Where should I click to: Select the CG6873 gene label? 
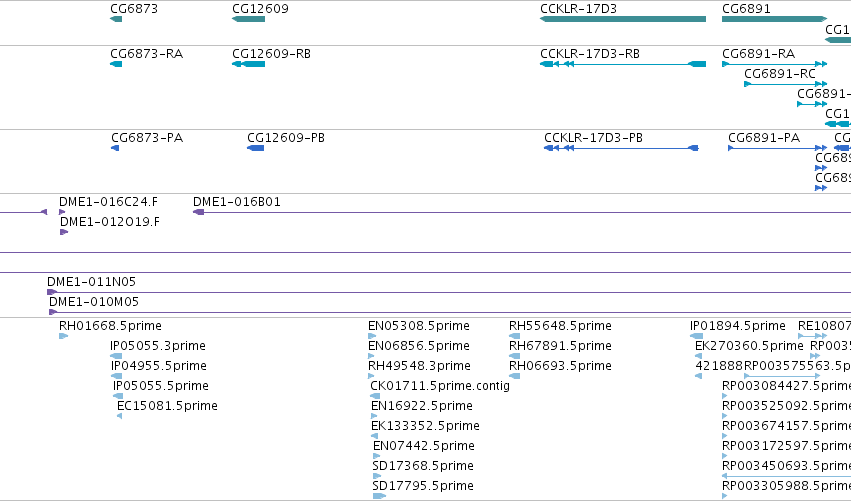[134, 9]
